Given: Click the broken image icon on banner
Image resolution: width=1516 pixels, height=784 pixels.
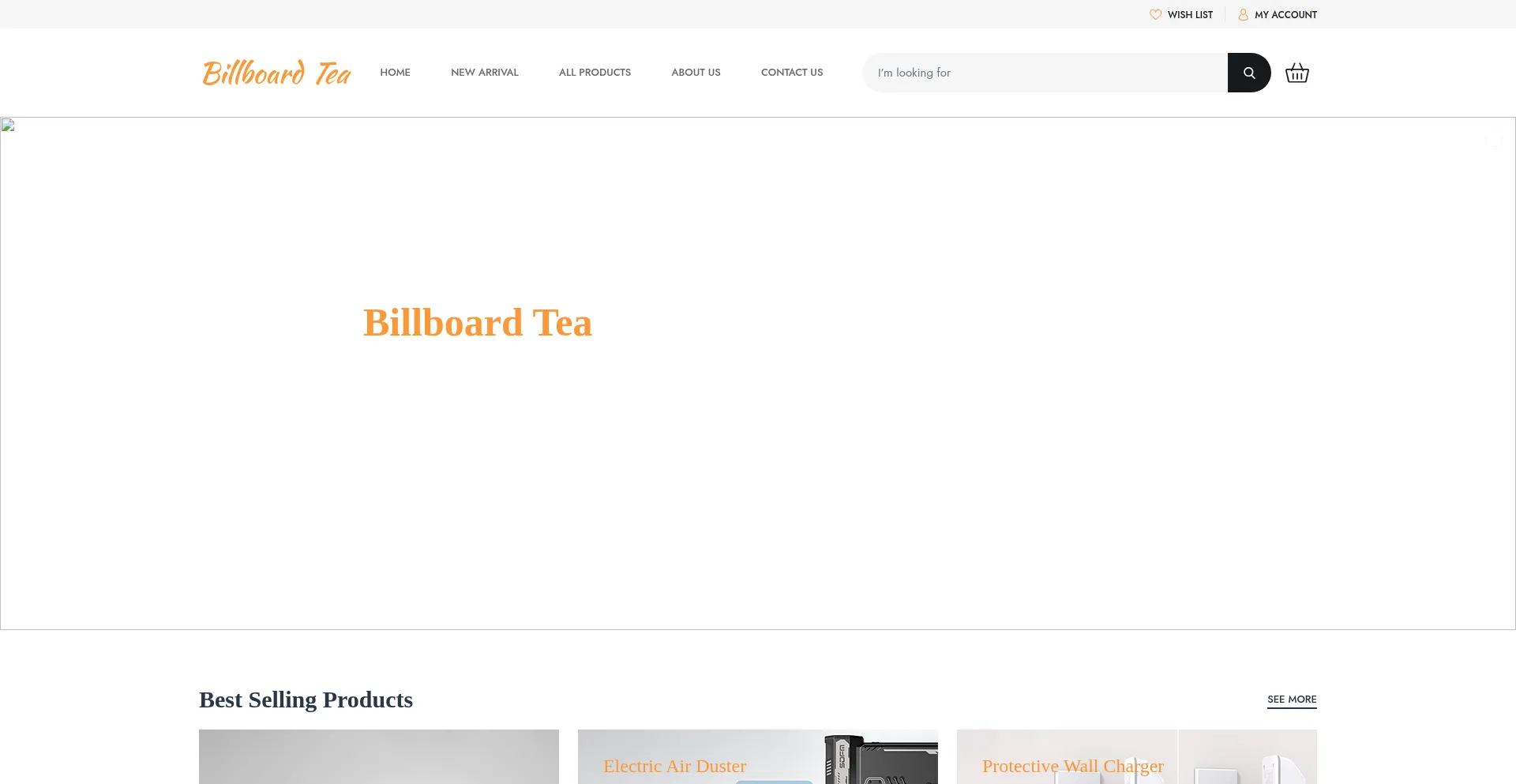Looking at the screenshot, I should click(9, 126).
